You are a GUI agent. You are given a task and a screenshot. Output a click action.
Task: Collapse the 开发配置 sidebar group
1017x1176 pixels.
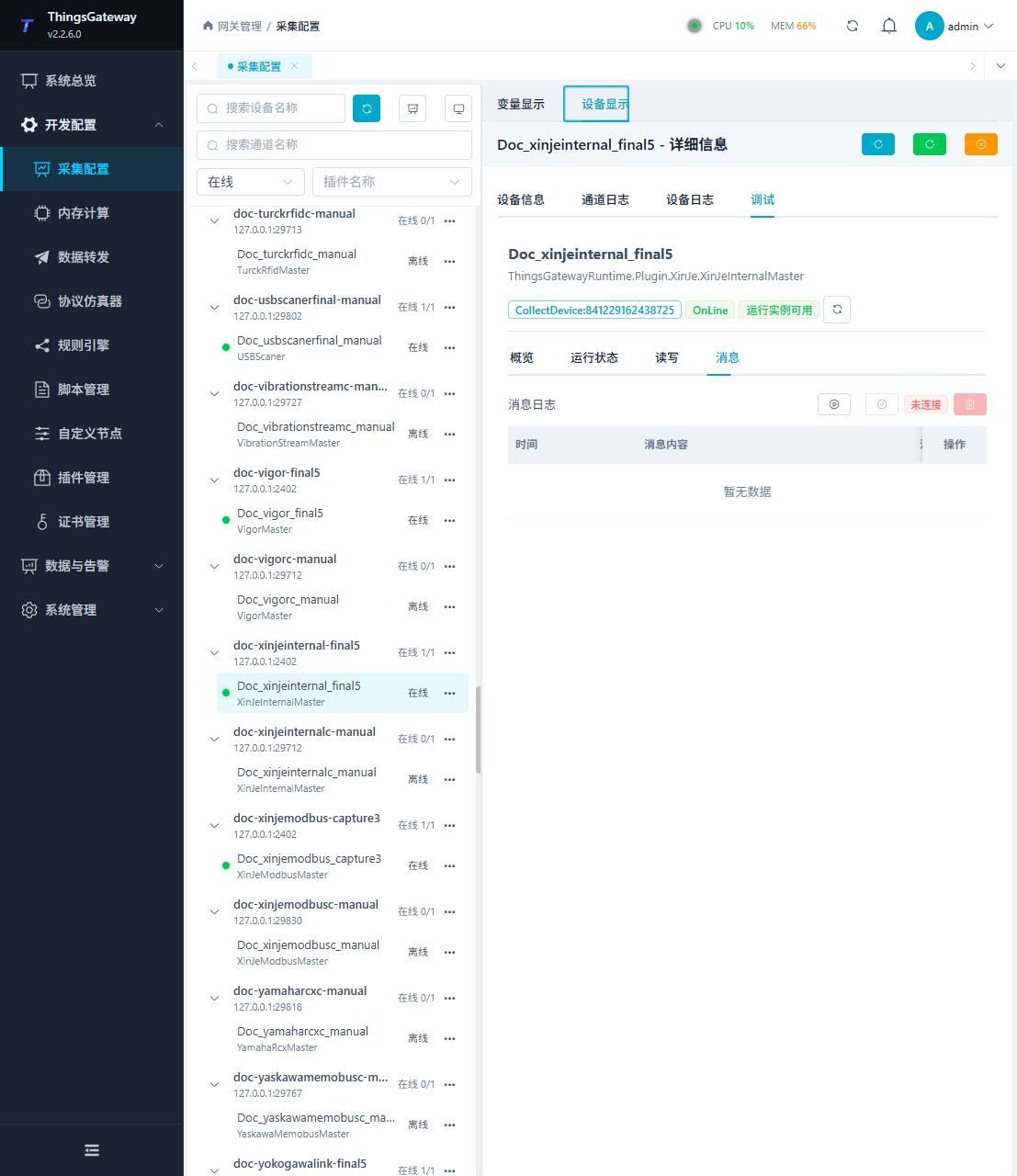point(92,125)
